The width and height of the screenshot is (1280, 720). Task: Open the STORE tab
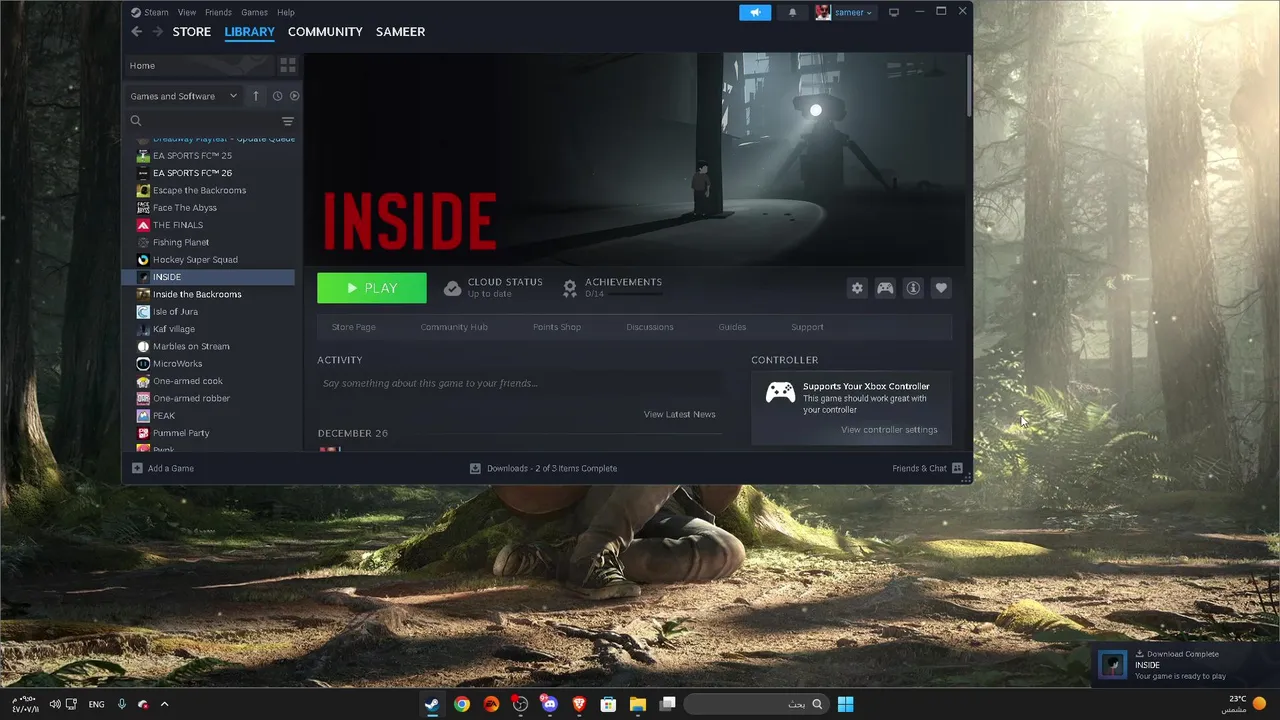coord(192,32)
